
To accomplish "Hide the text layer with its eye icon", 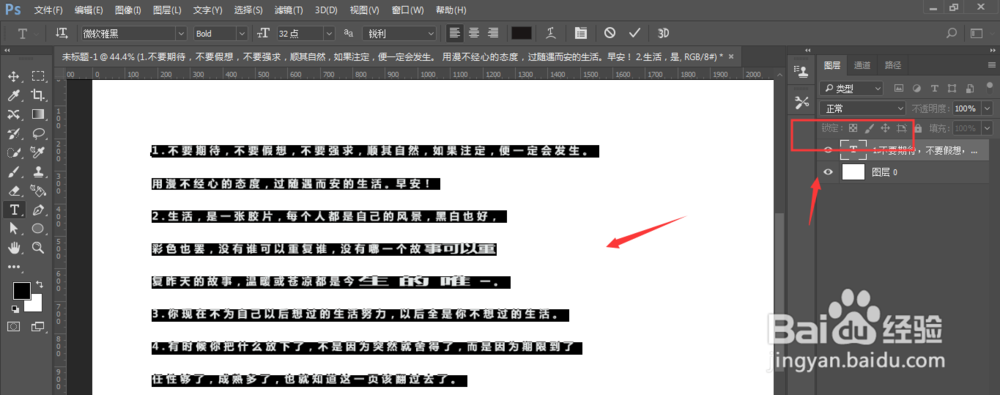I will [828, 150].
